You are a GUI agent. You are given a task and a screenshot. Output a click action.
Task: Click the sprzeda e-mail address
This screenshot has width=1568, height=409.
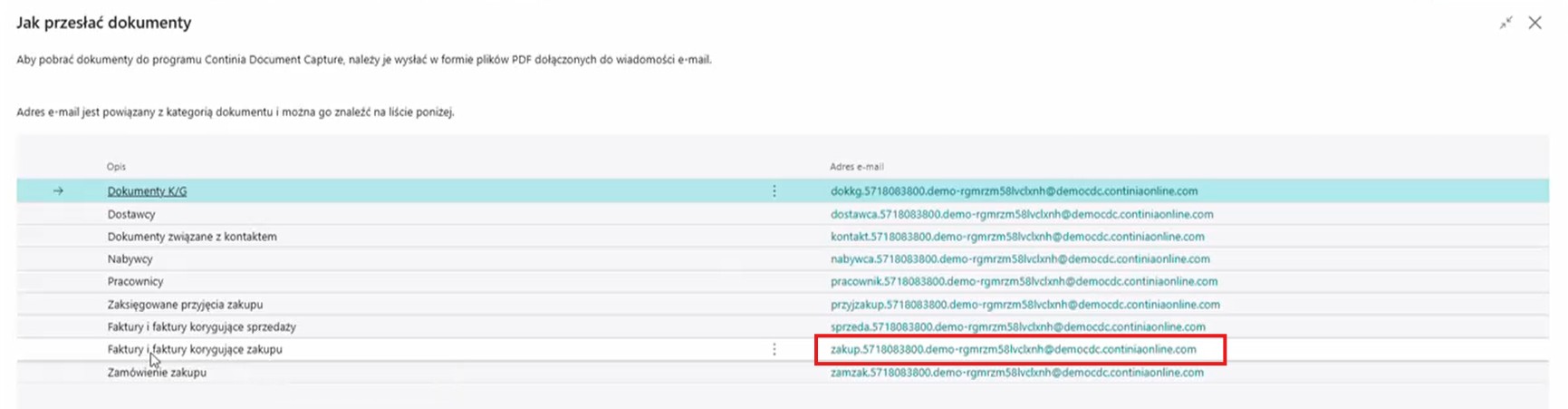click(1017, 326)
